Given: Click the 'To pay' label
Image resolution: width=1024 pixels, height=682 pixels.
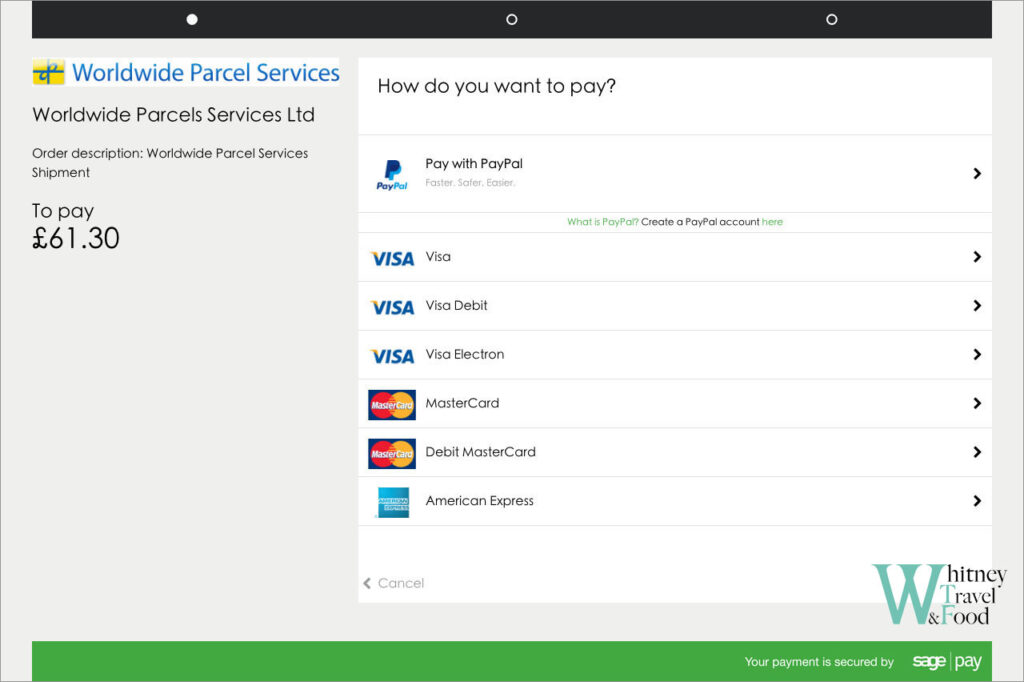Looking at the screenshot, I should [63, 211].
